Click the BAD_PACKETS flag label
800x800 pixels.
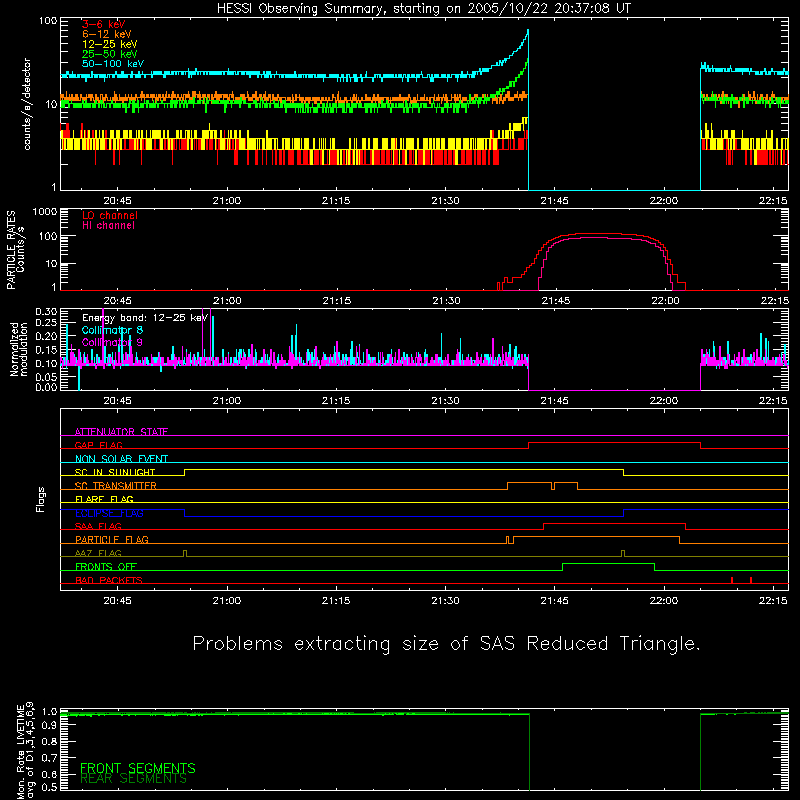click(109, 580)
